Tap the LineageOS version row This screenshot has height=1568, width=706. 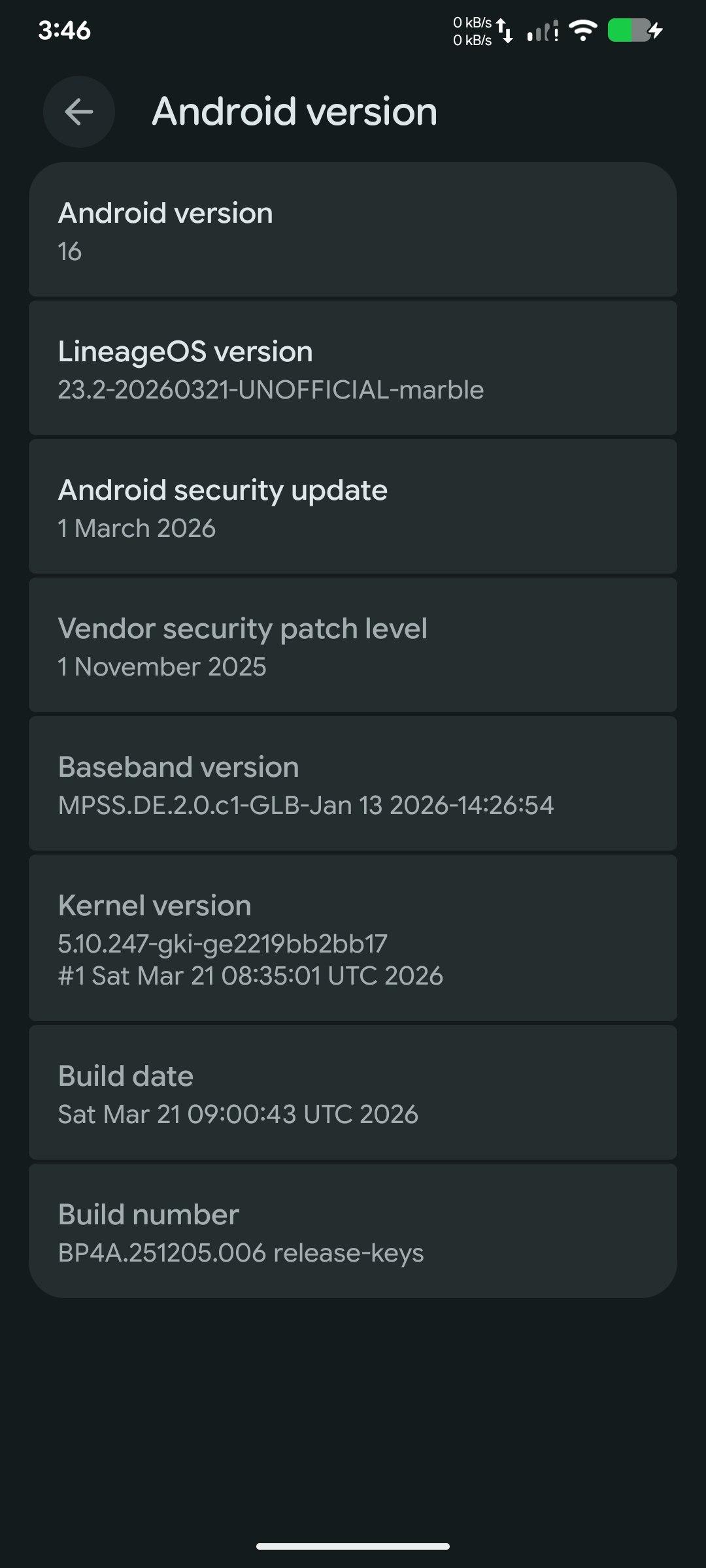tap(353, 368)
